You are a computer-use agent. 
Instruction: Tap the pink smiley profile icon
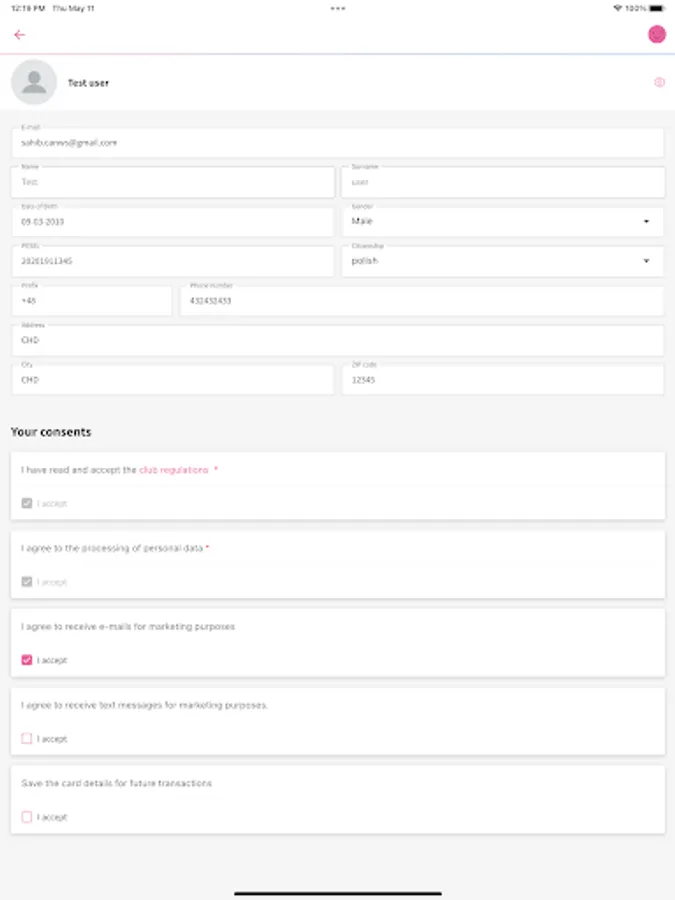[x=657, y=34]
